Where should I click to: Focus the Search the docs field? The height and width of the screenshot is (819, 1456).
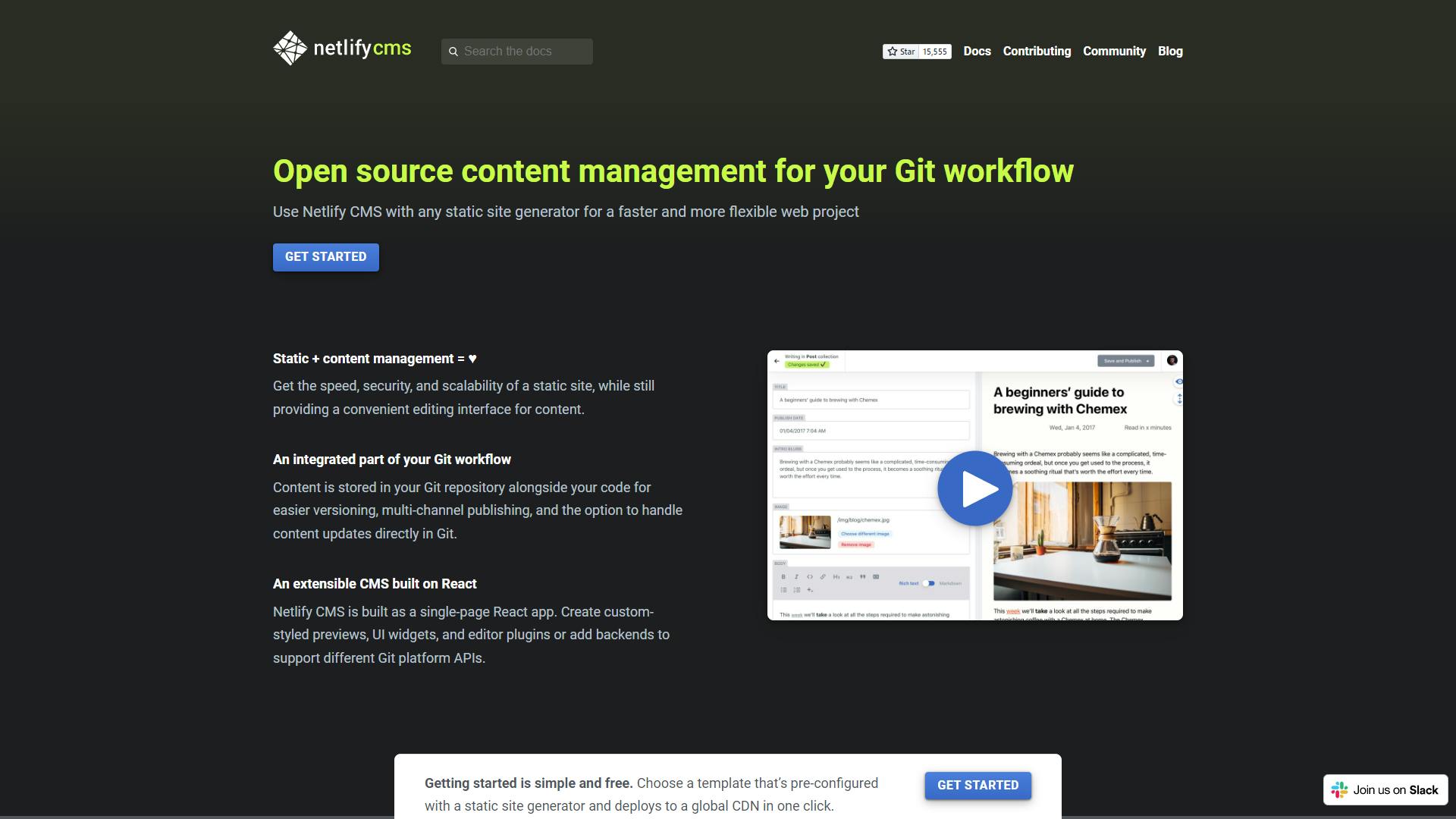tap(525, 52)
